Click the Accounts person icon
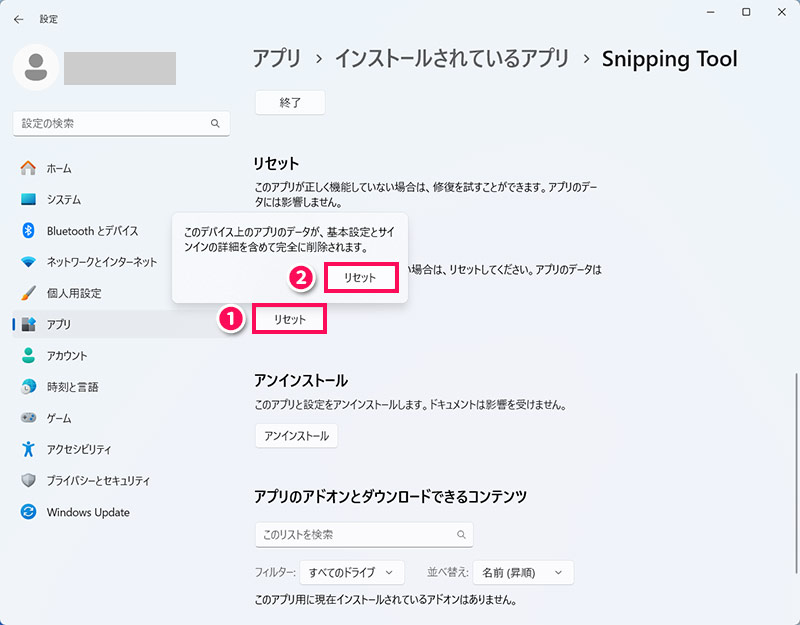This screenshot has width=800, height=625. tap(28, 356)
